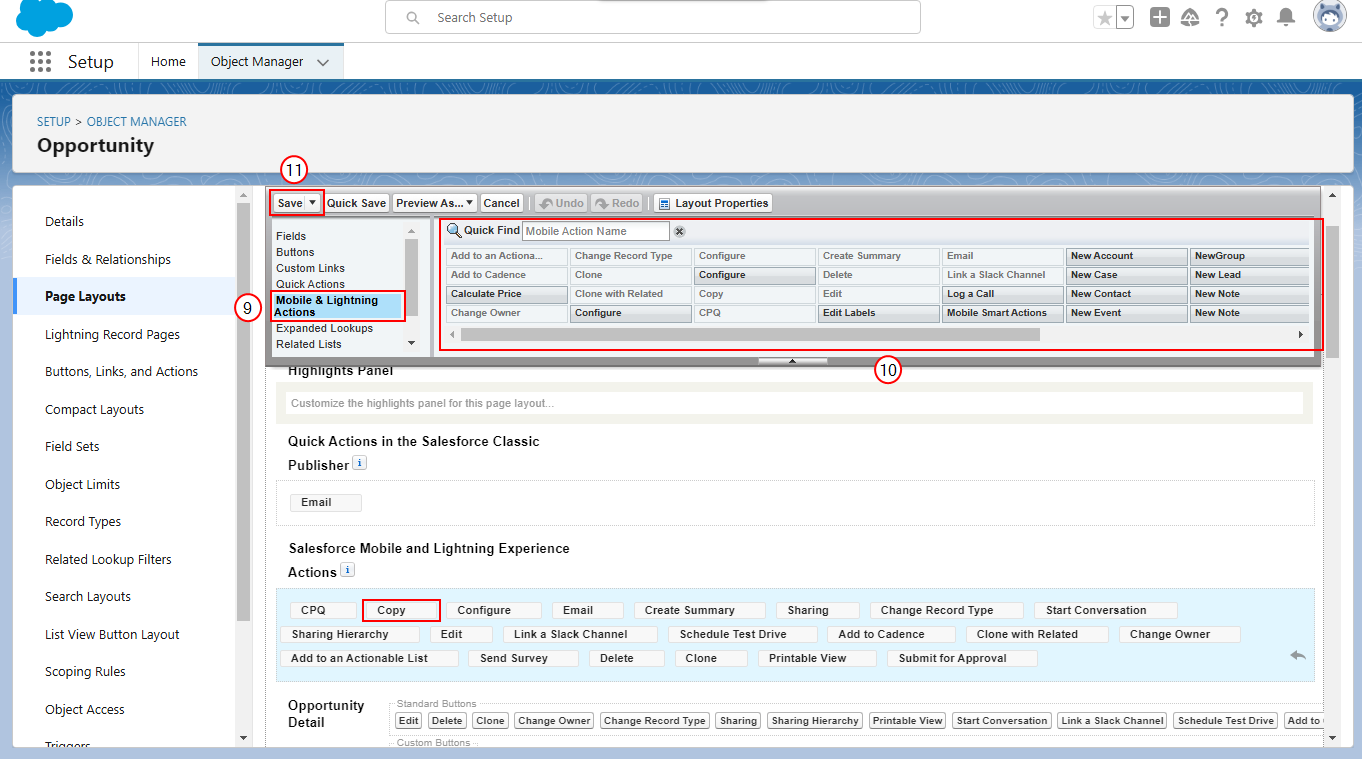
Task: Click the Trailhead guidance icon
Action: [x=1190, y=17]
